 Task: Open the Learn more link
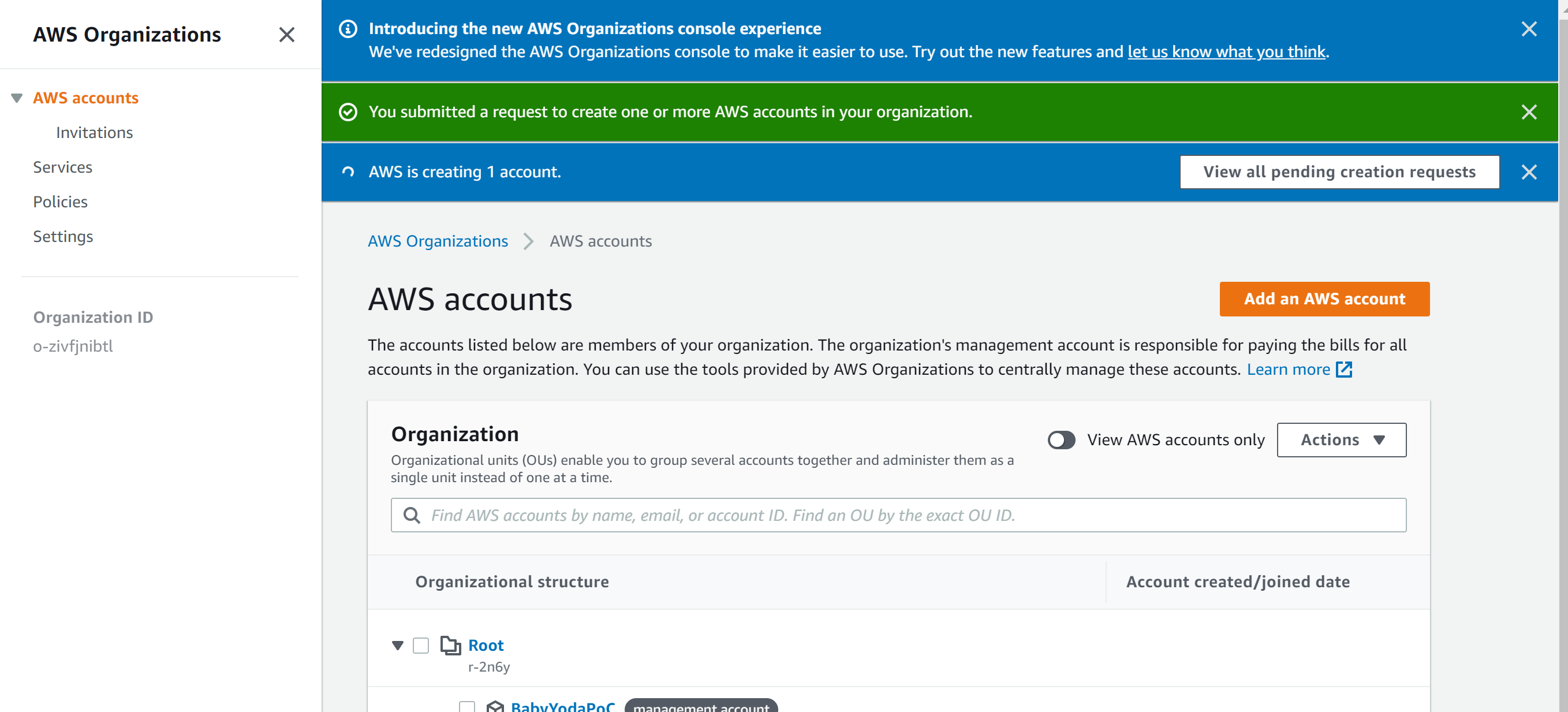[x=1288, y=369]
